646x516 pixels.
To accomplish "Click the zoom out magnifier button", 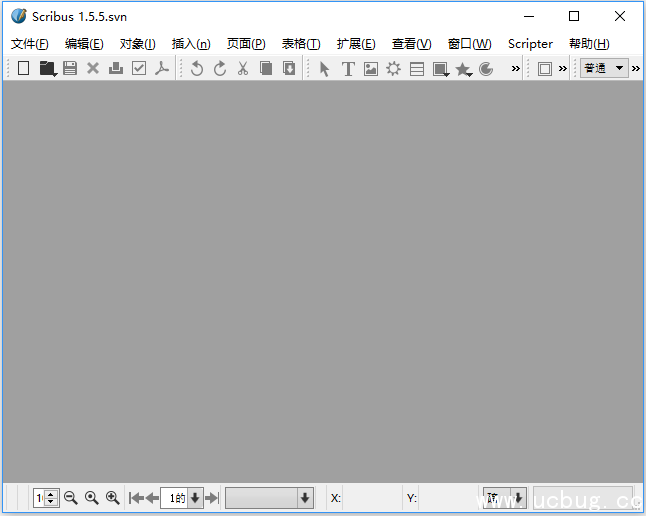I will [x=71, y=498].
